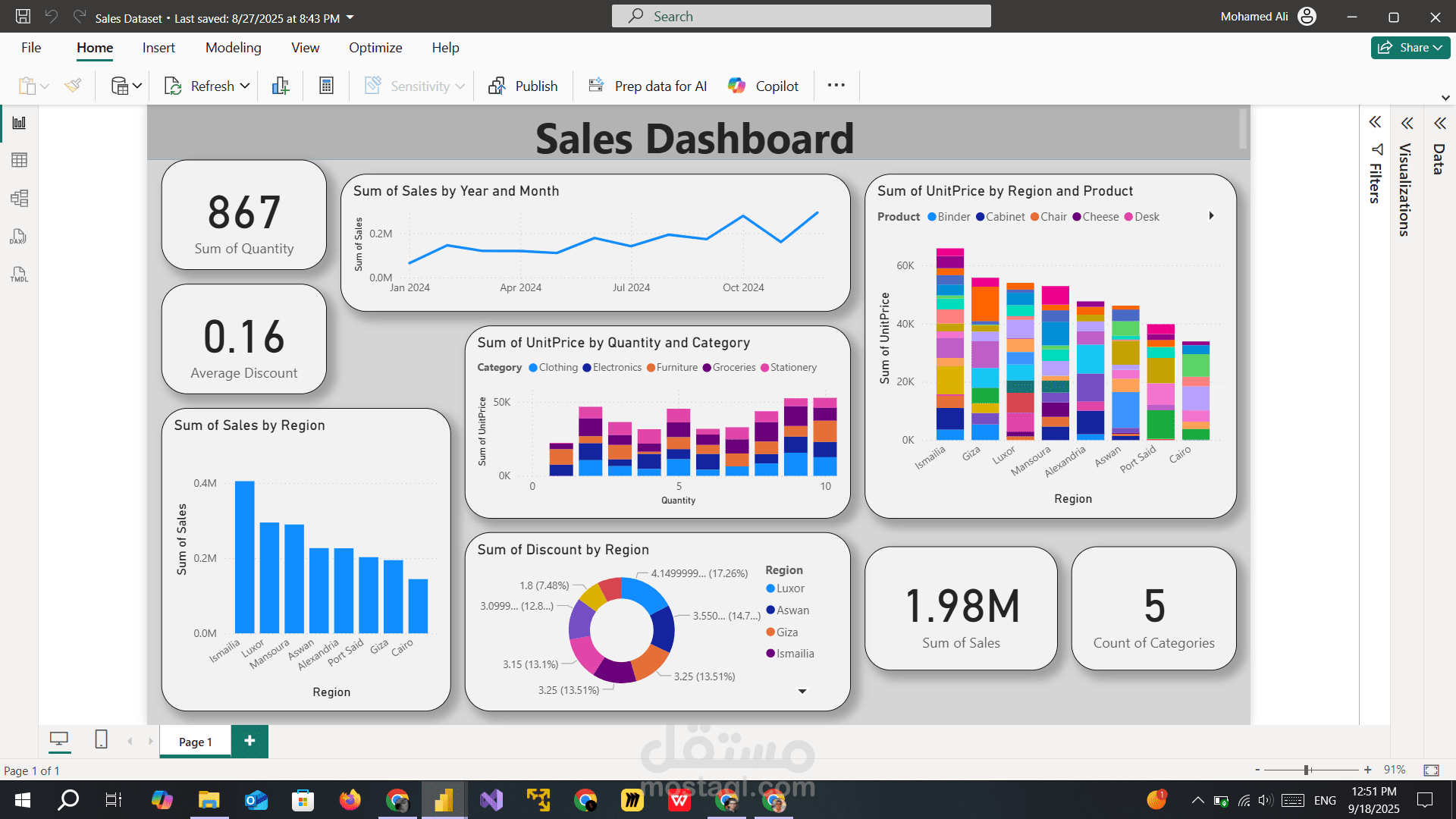Click the Save icon in title bar
The image size is (1456, 819).
23,17
